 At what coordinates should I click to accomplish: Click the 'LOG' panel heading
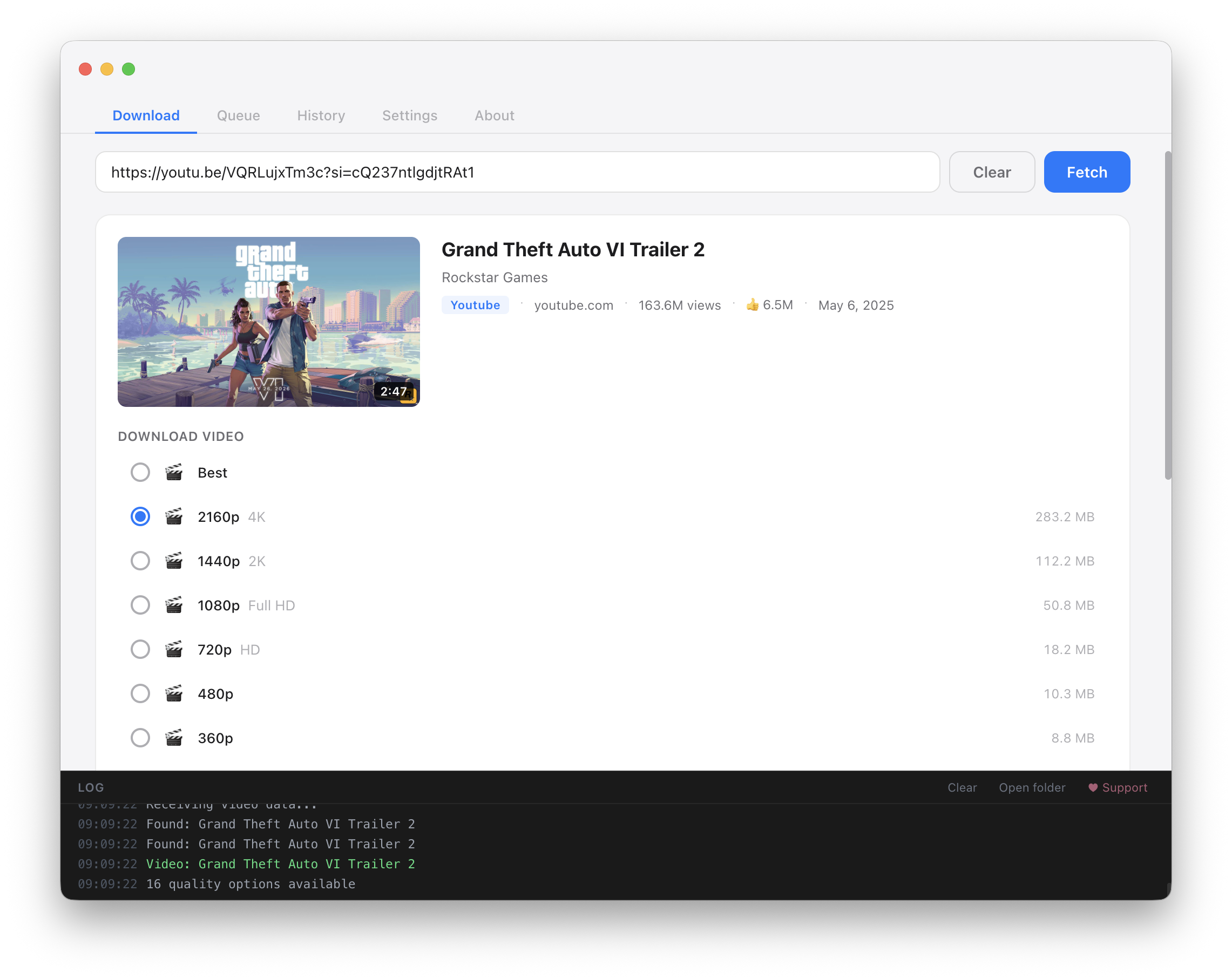tap(91, 787)
